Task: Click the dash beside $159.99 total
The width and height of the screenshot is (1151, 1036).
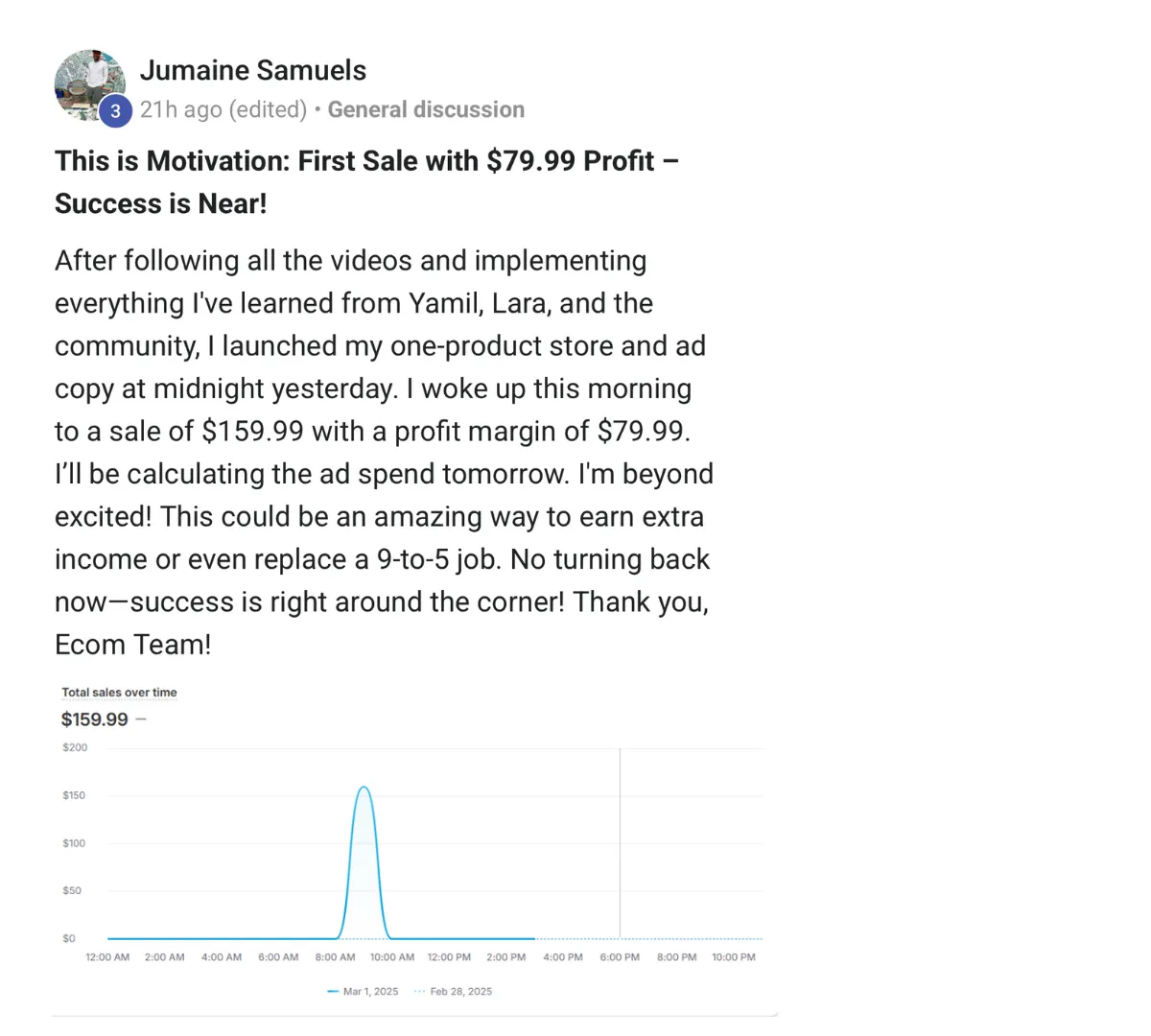Action: click(x=141, y=719)
